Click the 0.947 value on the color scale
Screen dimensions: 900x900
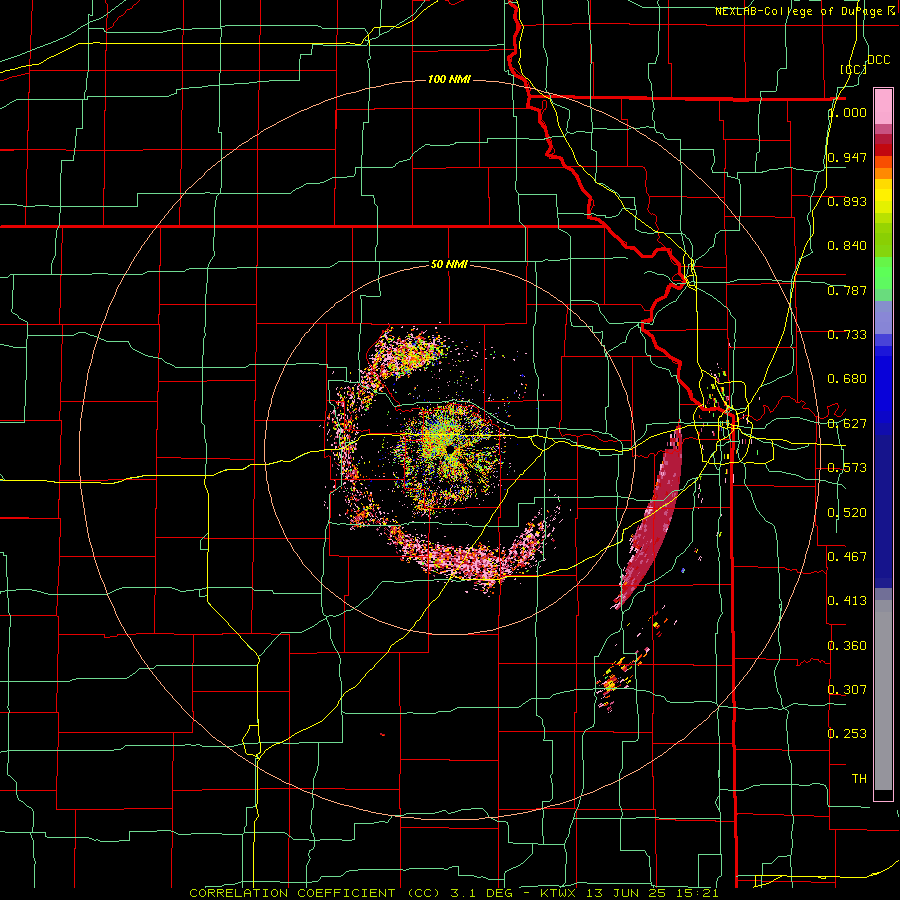click(847, 157)
